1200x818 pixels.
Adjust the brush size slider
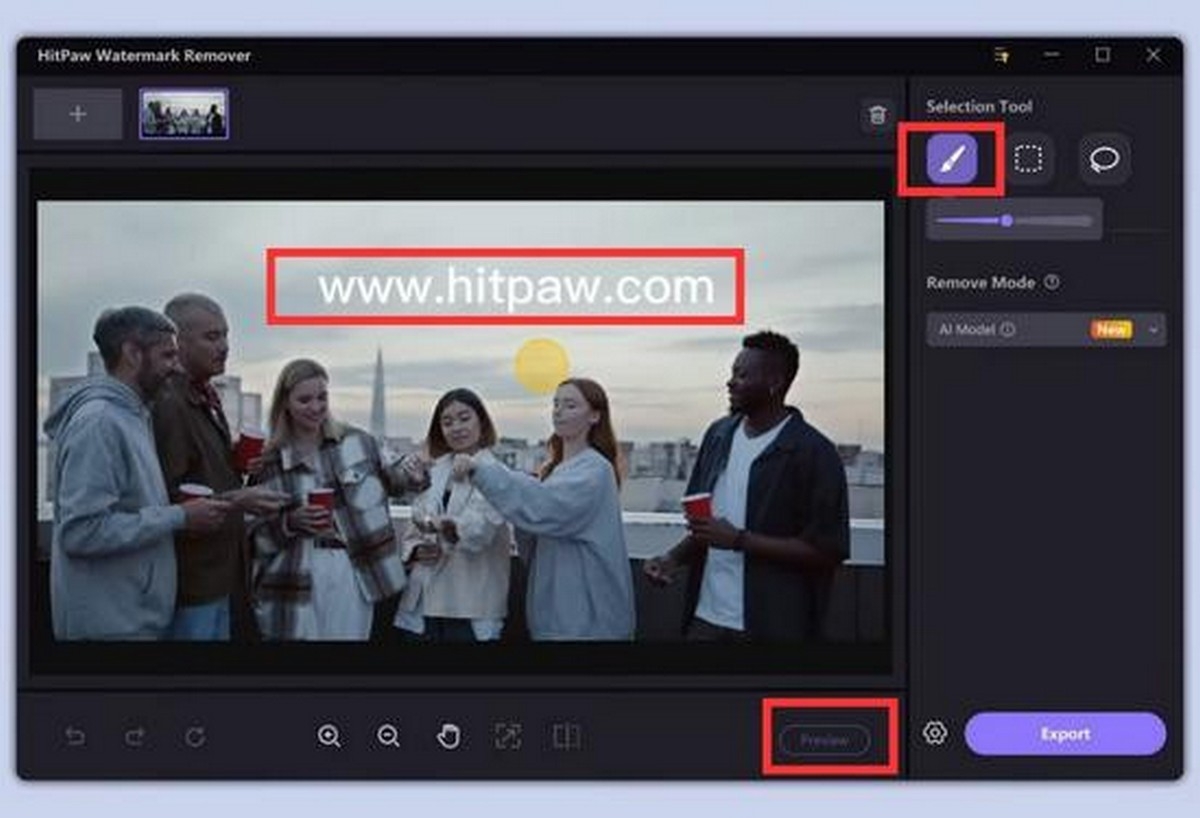coord(1014,220)
